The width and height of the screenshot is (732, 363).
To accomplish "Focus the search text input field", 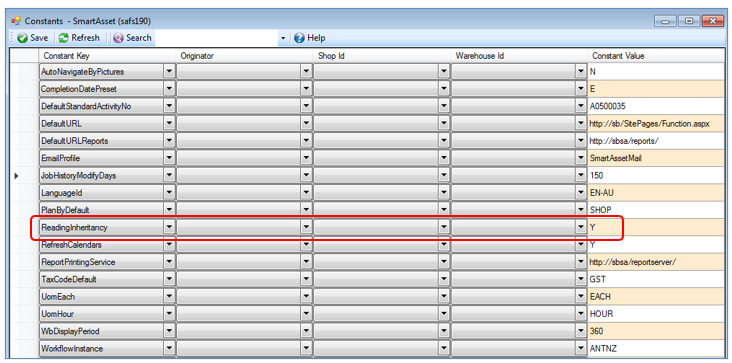I will tap(217, 38).
